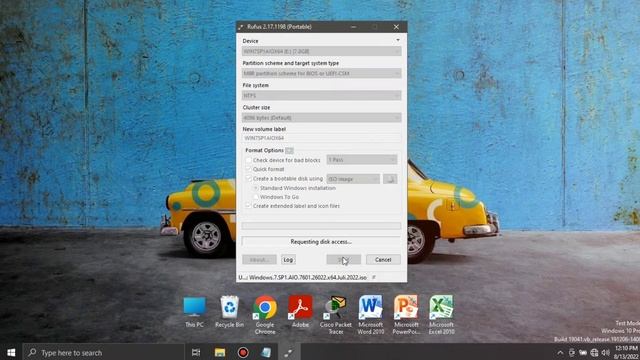Open the File system dropdown

coord(322,96)
